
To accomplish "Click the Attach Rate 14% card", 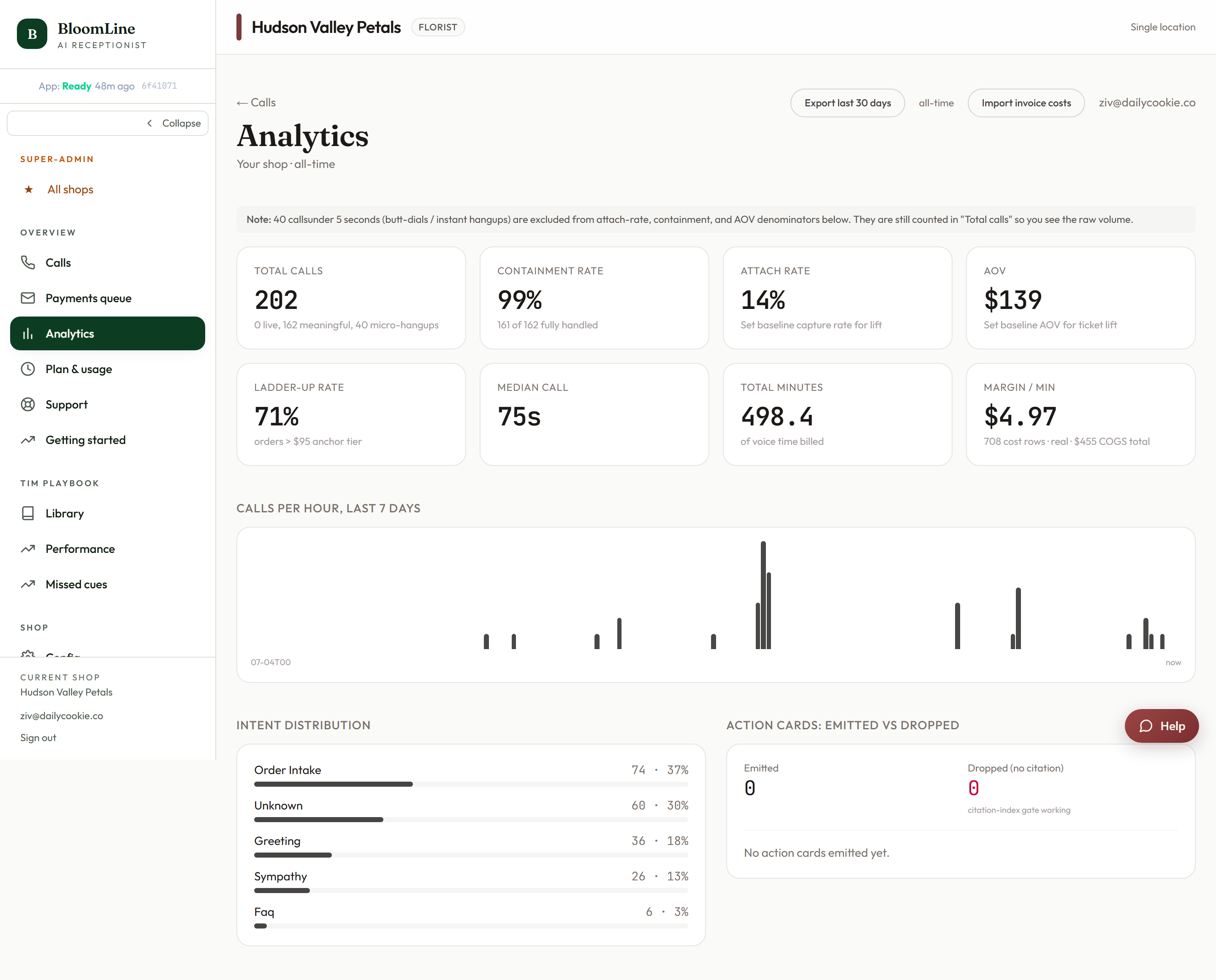I will coord(837,298).
